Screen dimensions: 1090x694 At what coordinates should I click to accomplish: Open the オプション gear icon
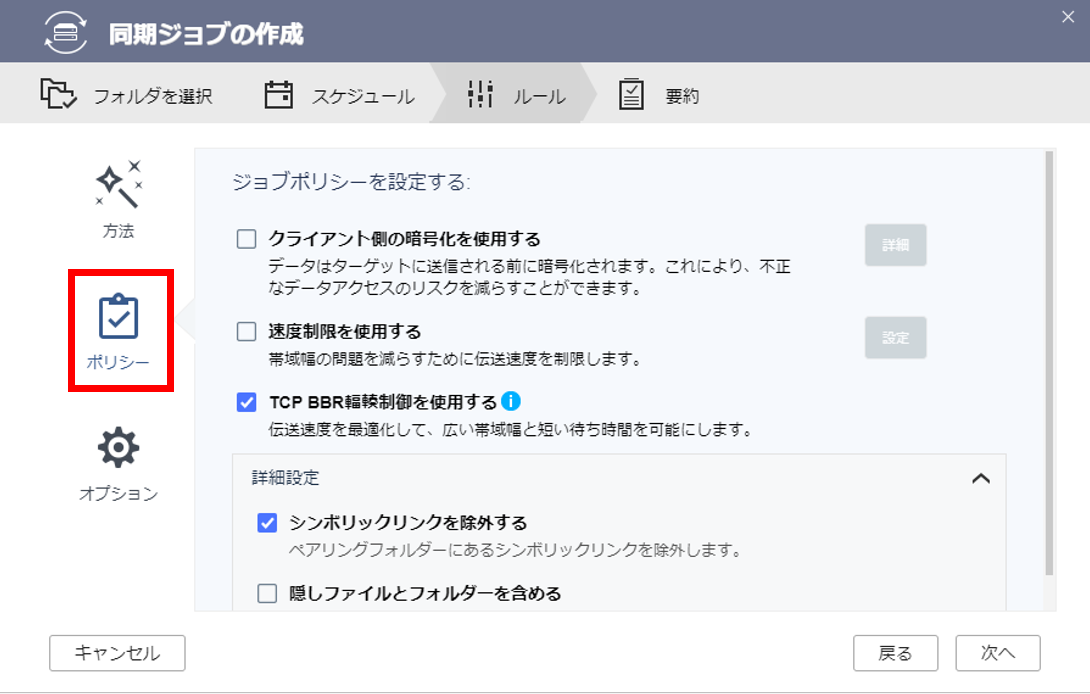point(118,448)
